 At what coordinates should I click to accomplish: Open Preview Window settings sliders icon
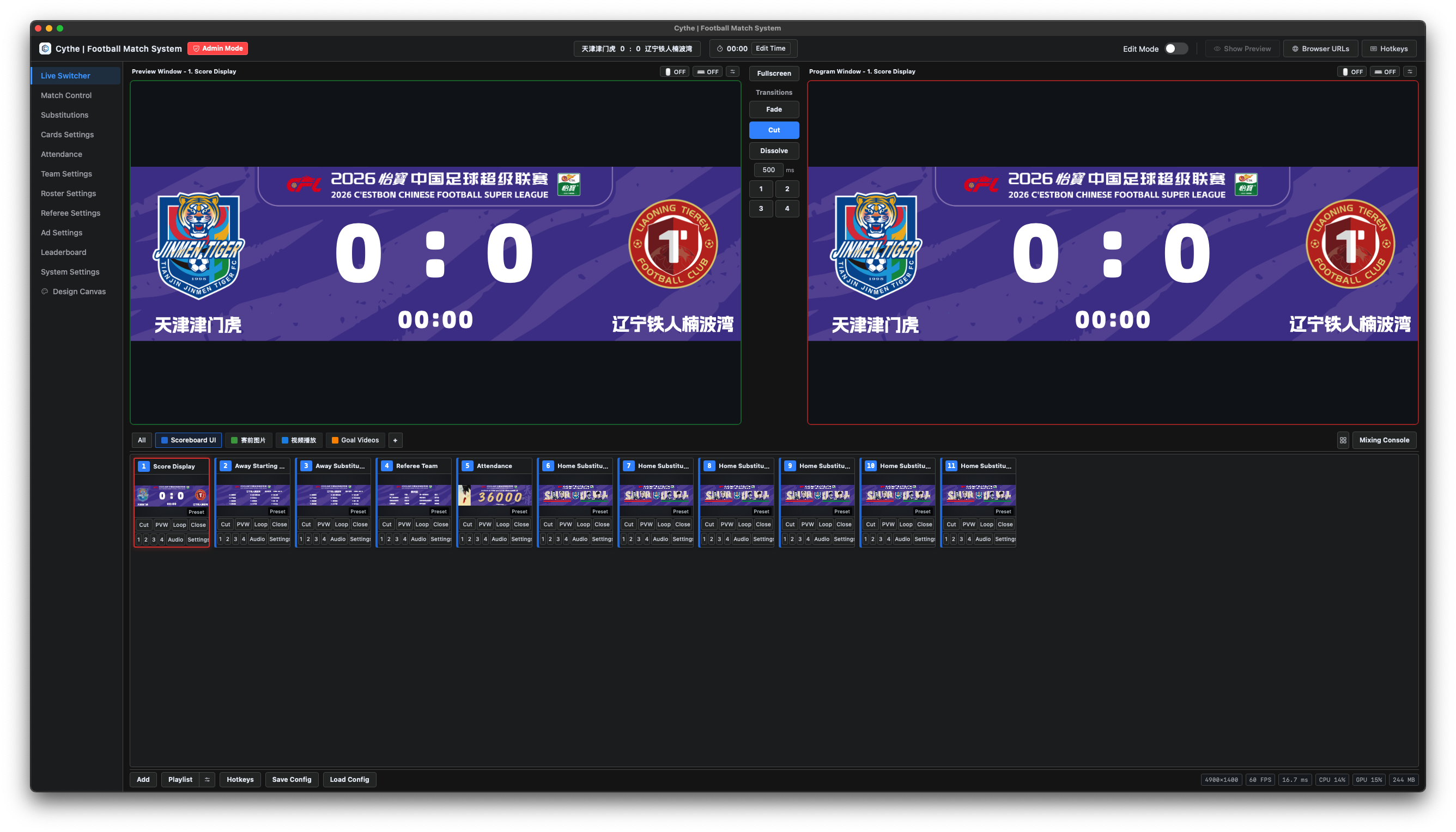(x=732, y=71)
